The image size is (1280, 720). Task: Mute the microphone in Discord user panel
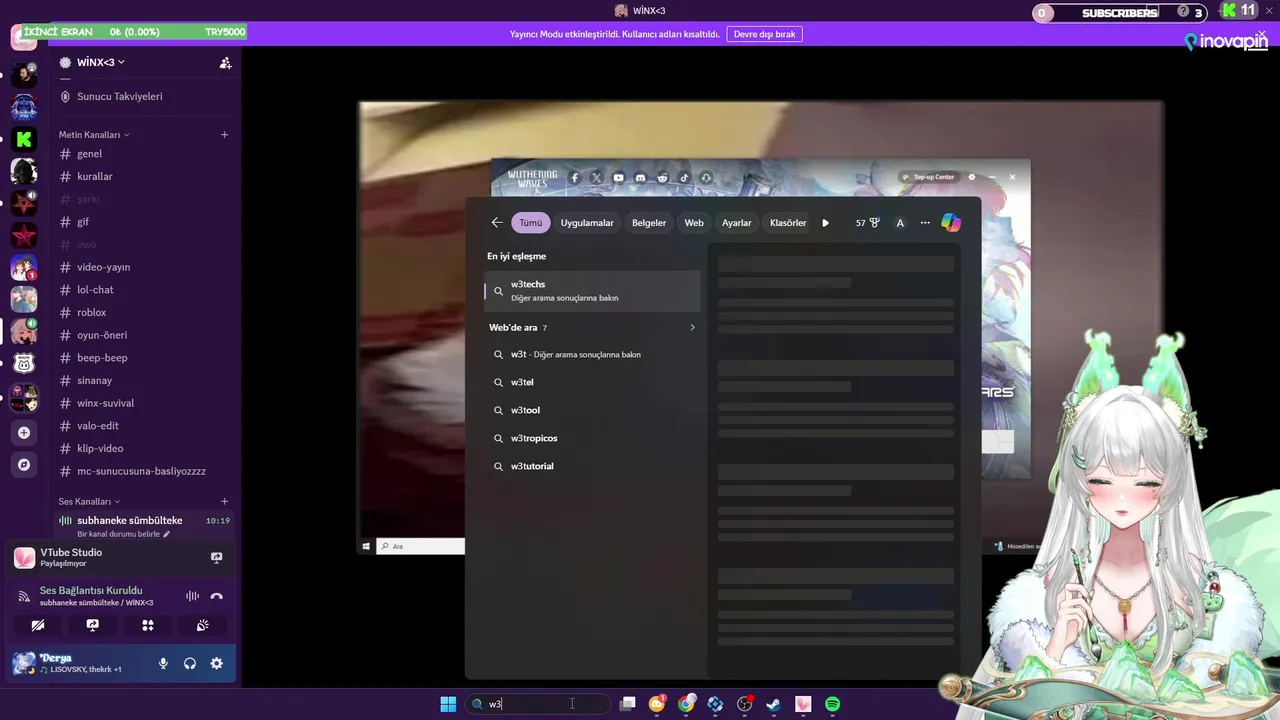(163, 663)
